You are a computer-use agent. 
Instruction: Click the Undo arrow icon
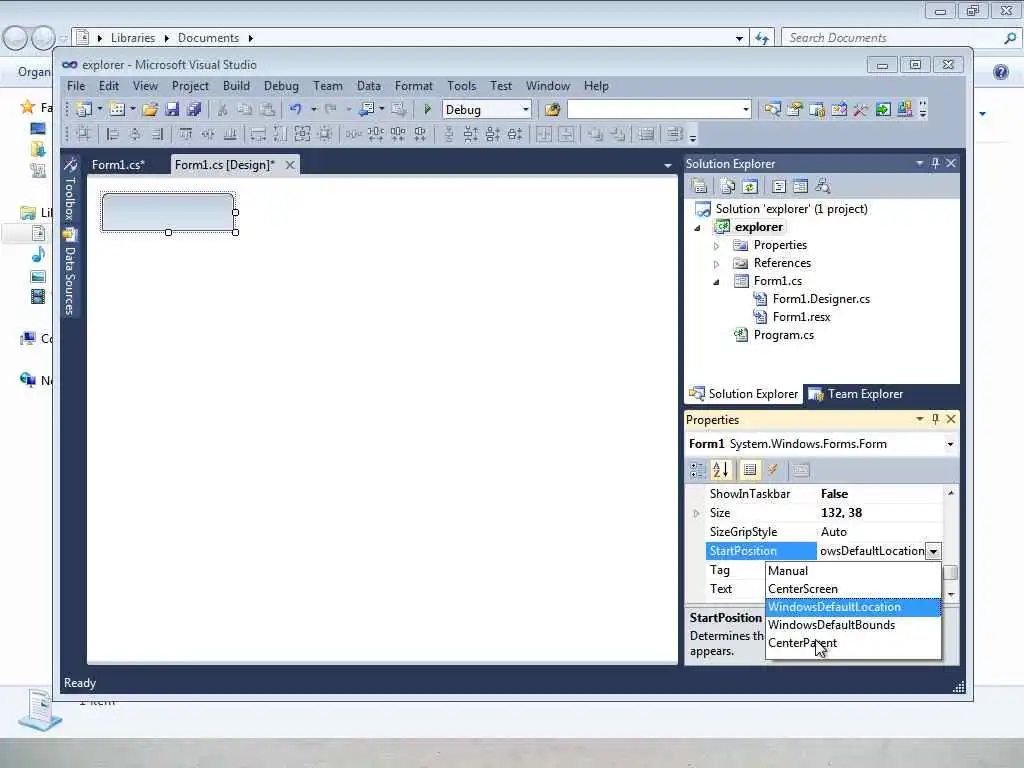click(x=295, y=110)
